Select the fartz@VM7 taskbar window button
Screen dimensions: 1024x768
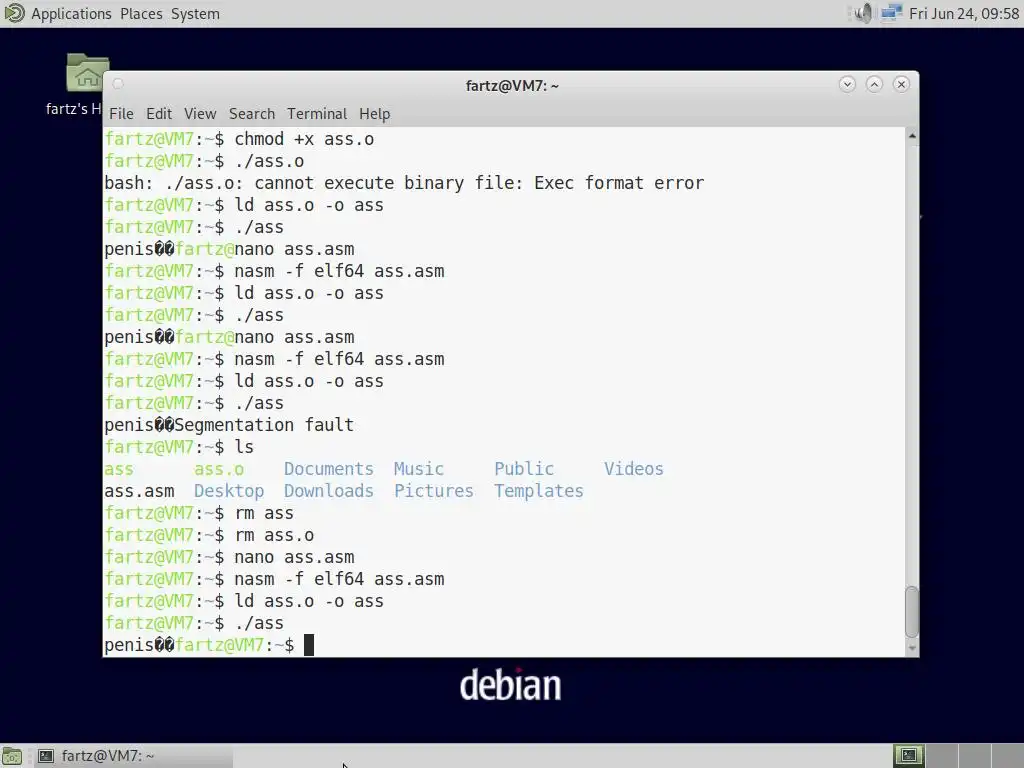tap(133, 756)
